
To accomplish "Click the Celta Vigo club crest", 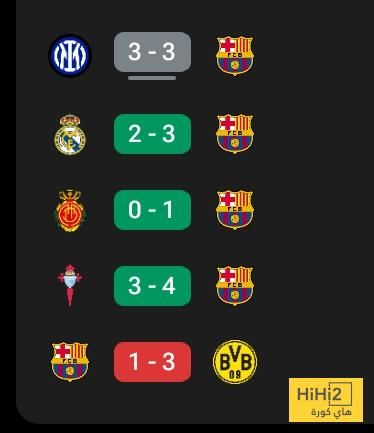I will point(70,285).
